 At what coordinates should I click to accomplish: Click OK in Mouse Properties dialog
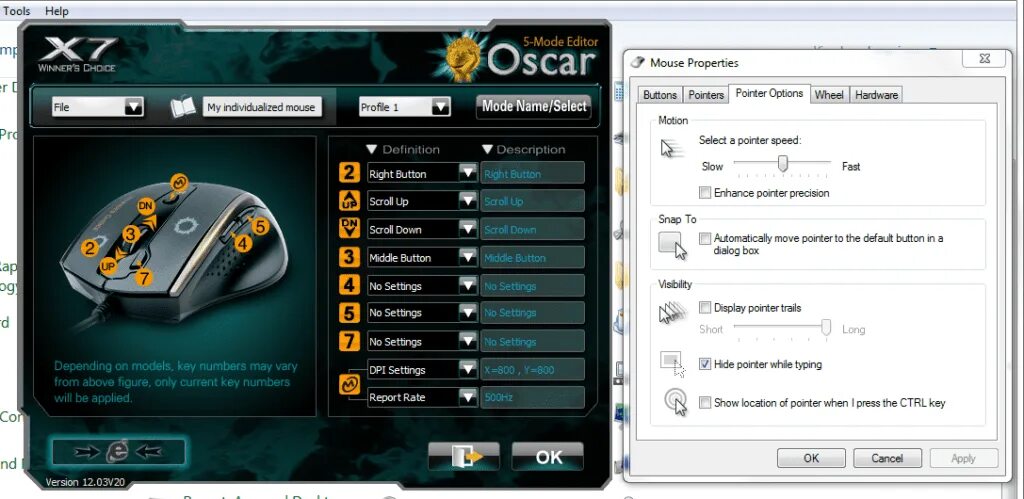coord(810,458)
